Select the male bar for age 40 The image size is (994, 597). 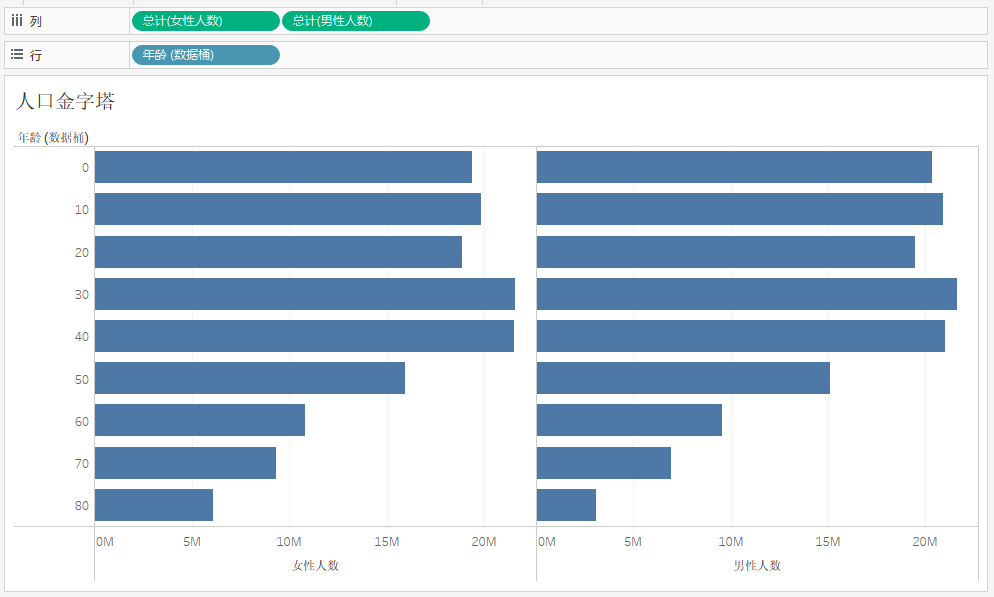click(740, 336)
